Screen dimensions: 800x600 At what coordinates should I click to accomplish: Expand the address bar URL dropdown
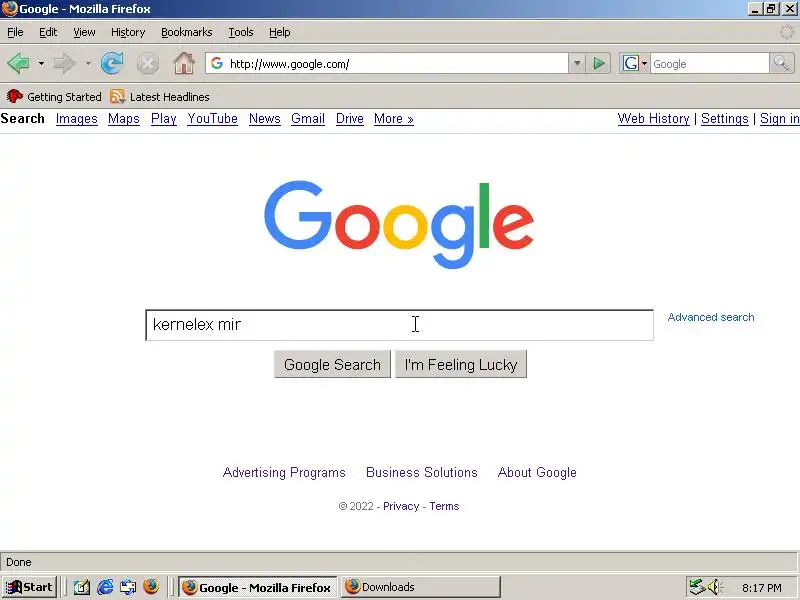tap(577, 64)
